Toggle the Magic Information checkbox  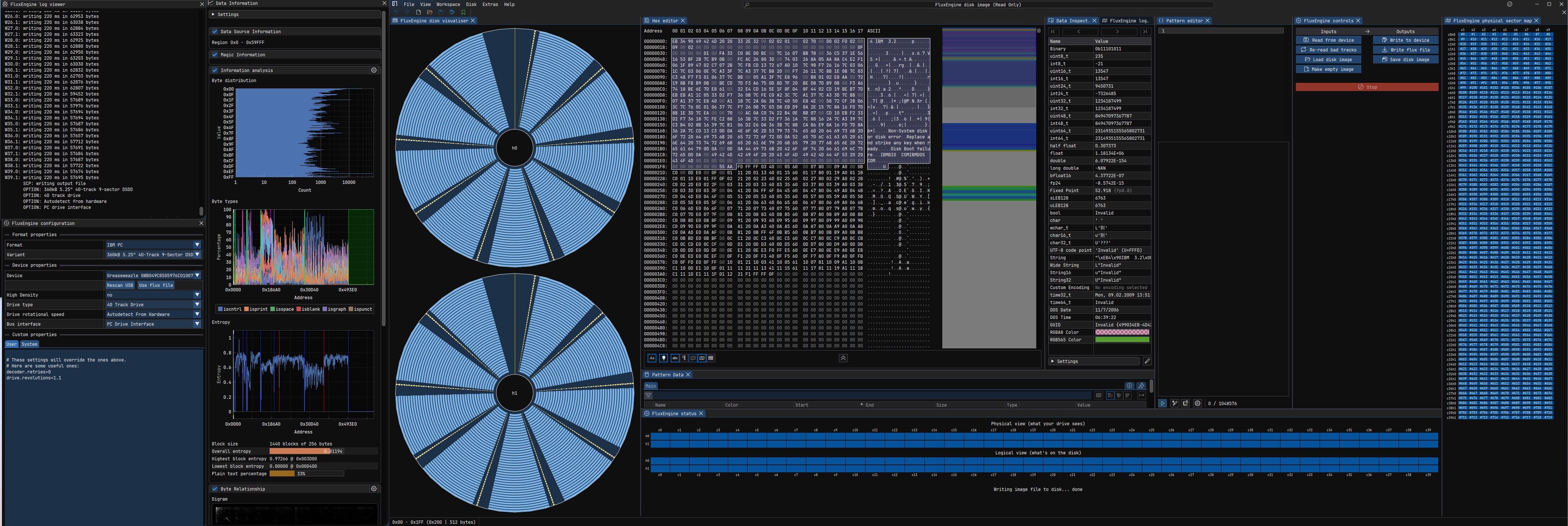[215, 54]
